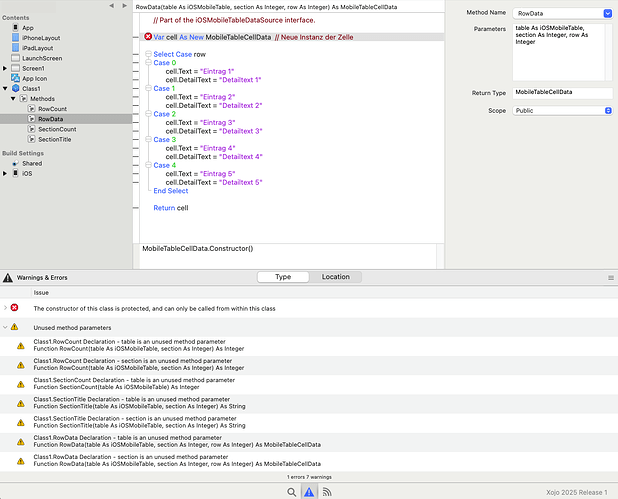618x499 pixels.
Task: Select the SectionTitle section unused parameter warning
Action: click(309, 422)
